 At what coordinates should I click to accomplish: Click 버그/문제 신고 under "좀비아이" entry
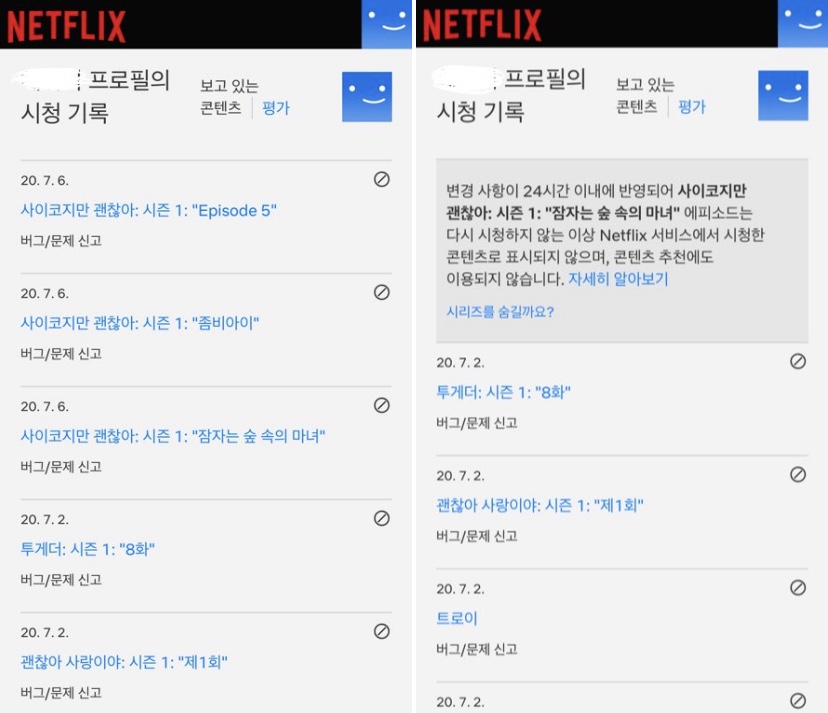(61, 354)
